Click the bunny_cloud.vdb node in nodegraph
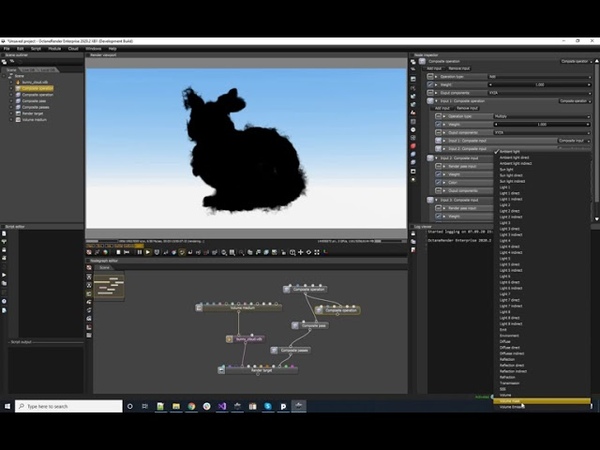The width and height of the screenshot is (600, 450). click(x=249, y=339)
